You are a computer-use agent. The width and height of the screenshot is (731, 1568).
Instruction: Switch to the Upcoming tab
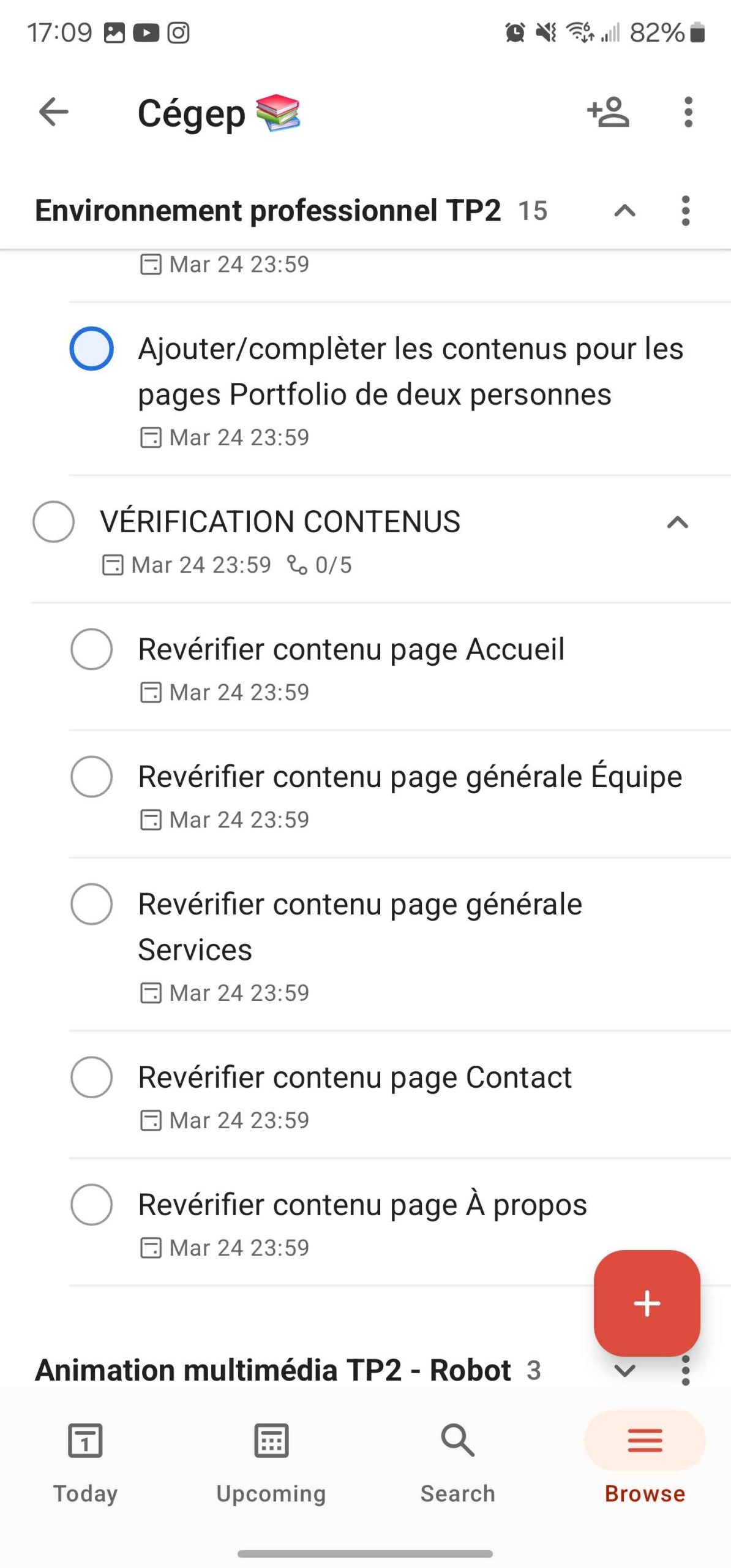point(271,1459)
